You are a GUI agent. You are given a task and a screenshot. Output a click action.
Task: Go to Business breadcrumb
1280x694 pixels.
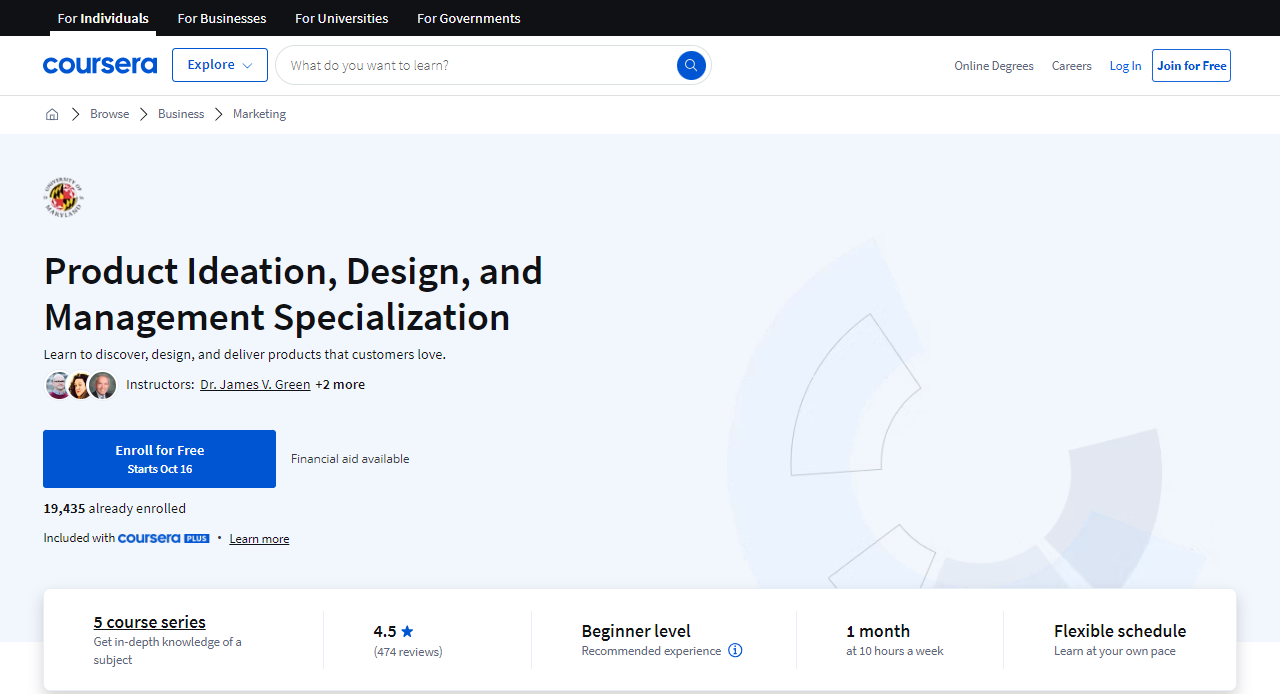pyautogui.click(x=181, y=114)
